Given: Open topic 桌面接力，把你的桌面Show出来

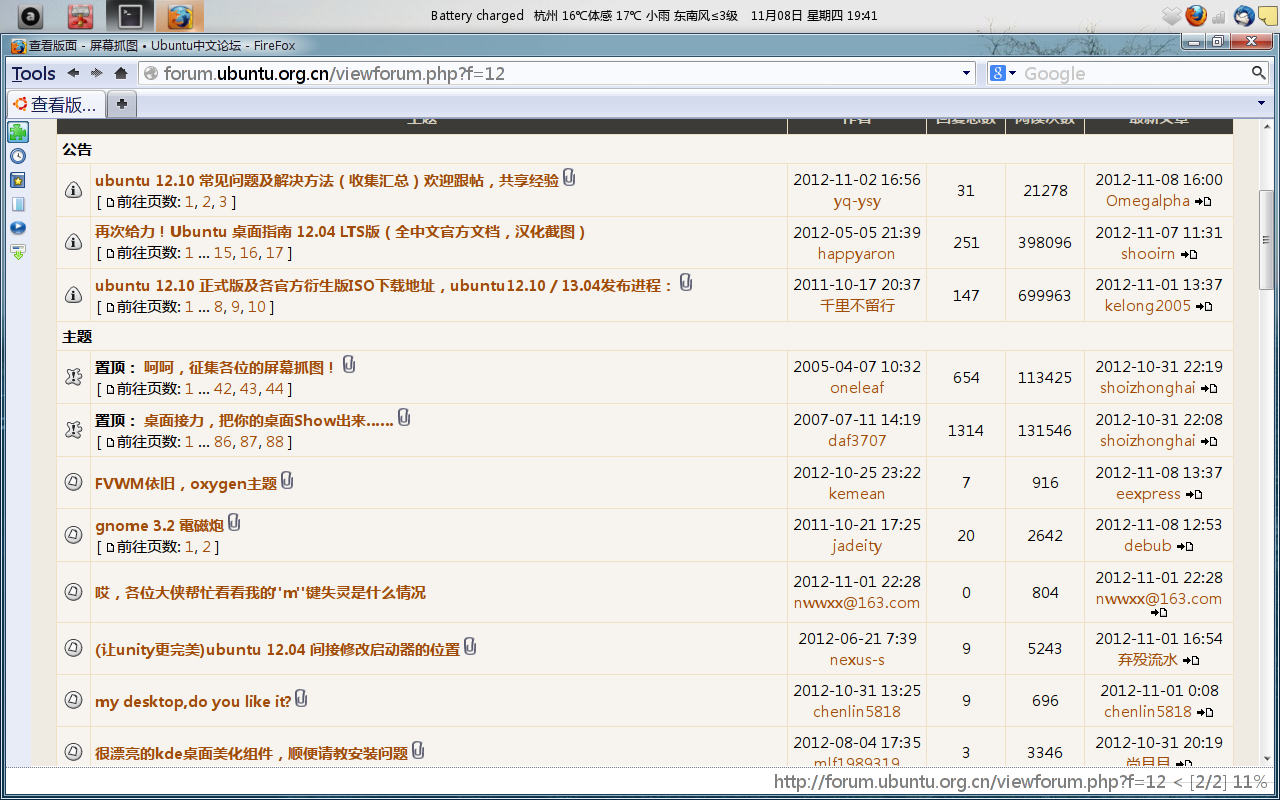Looking at the screenshot, I should pyautogui.click(x=269, y=421).
